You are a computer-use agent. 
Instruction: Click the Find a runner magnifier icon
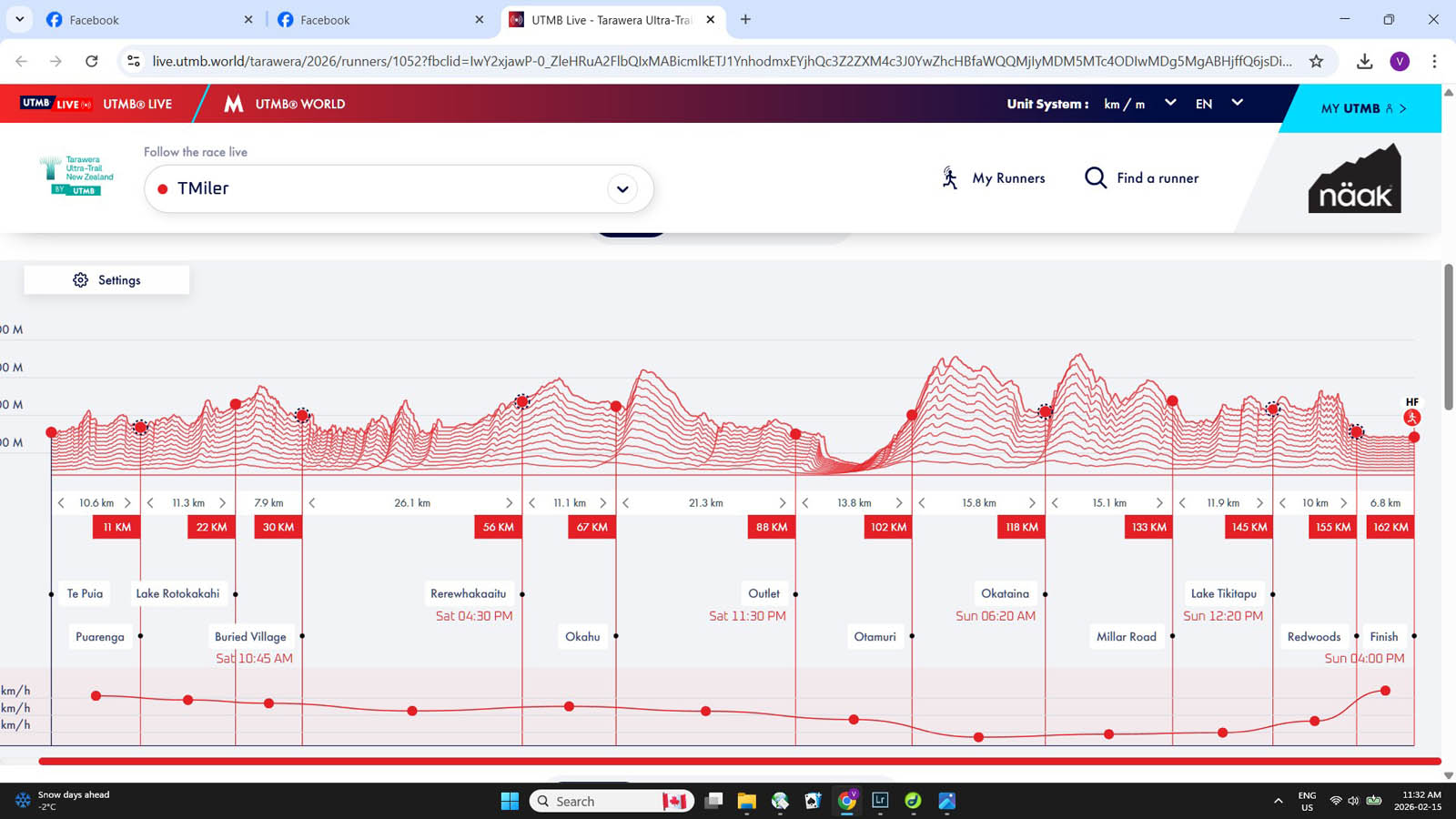(x=1096, y=178)
